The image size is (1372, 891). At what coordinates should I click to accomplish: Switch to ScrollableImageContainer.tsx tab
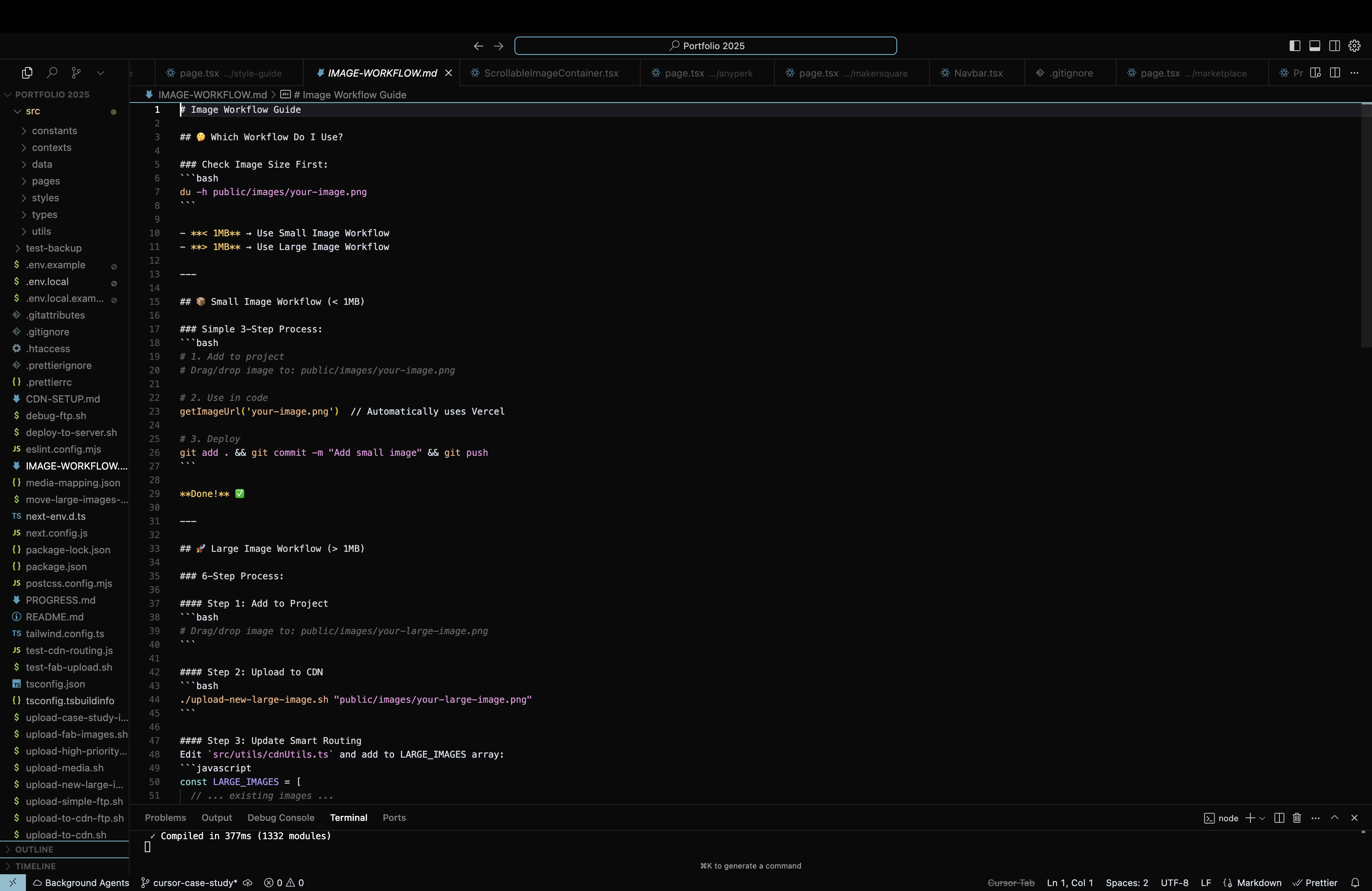tap(551, 73)
